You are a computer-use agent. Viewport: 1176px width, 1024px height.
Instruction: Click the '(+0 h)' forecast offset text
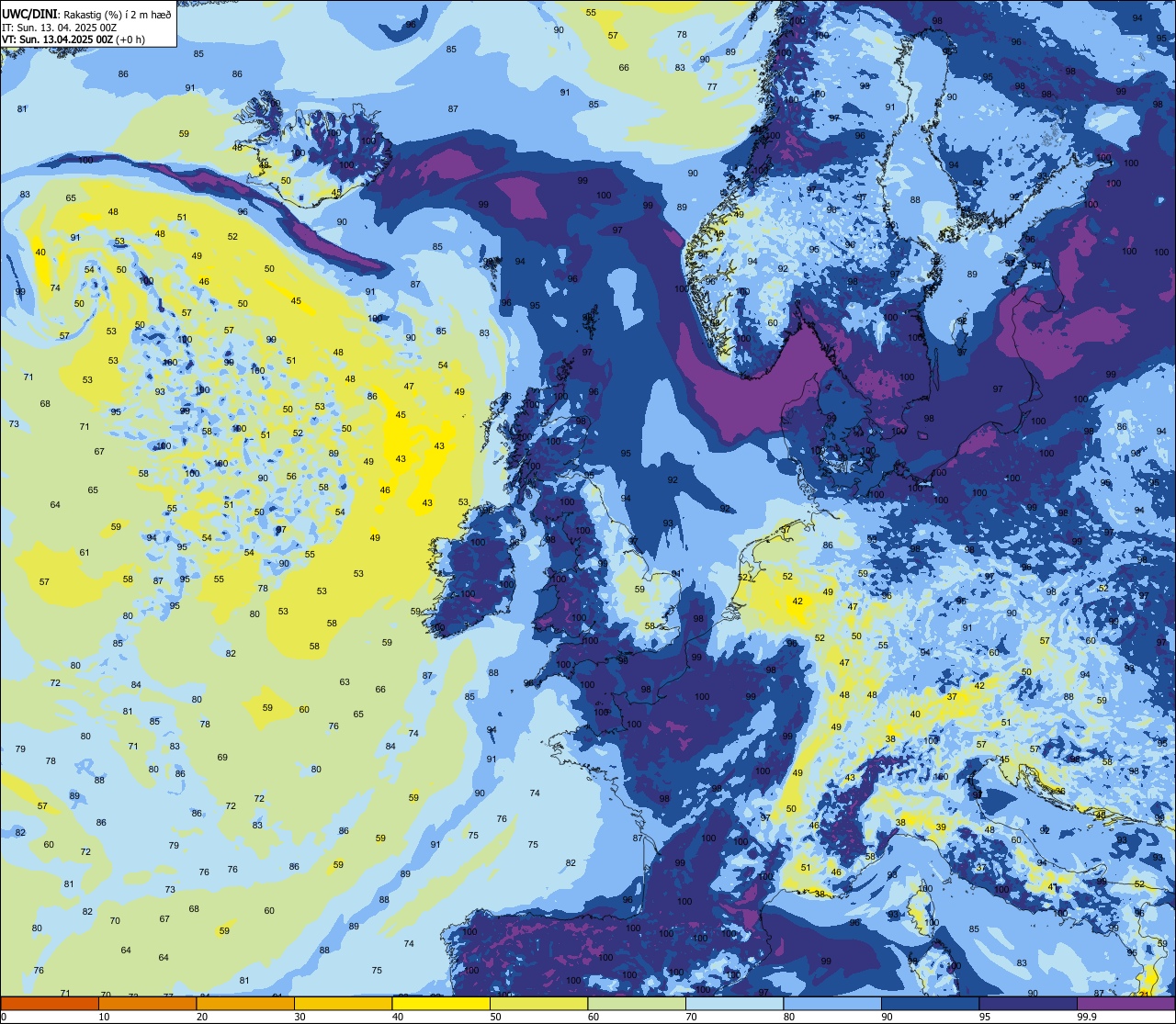coord(130,39)
